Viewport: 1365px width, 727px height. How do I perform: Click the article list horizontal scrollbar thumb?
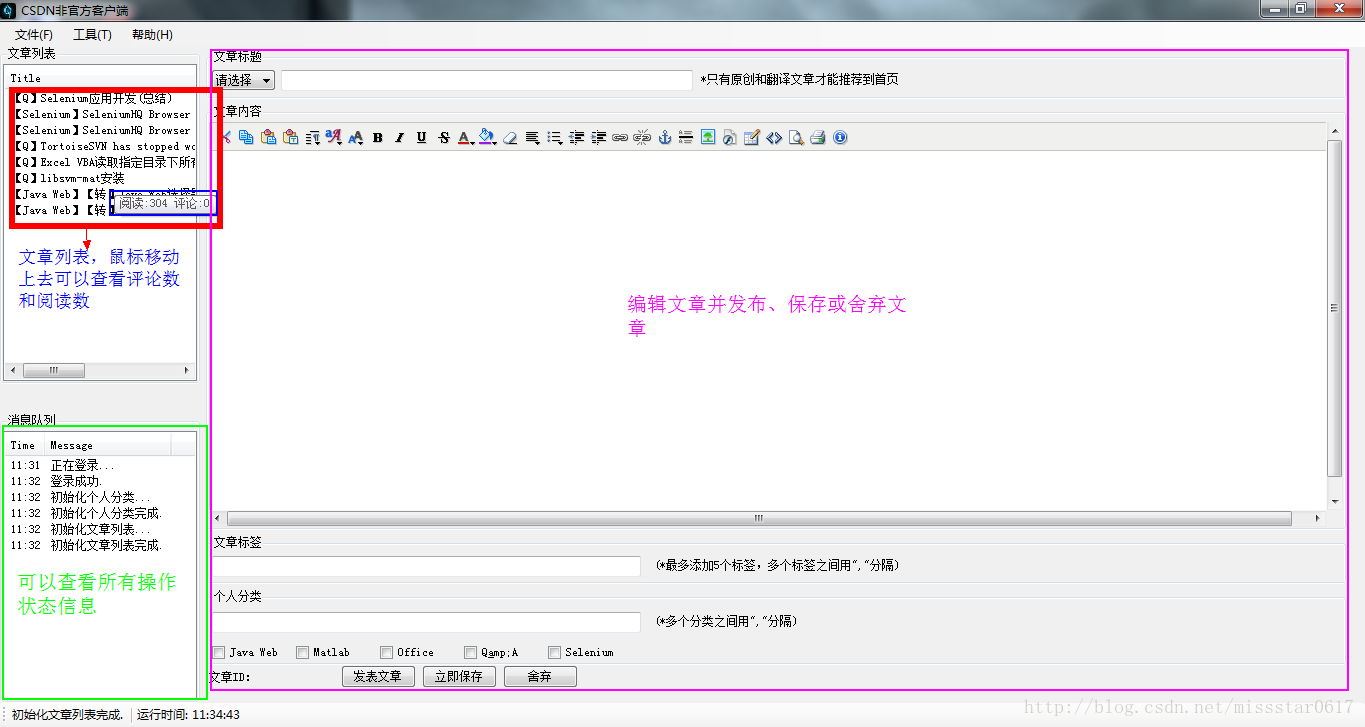[54, 370]
